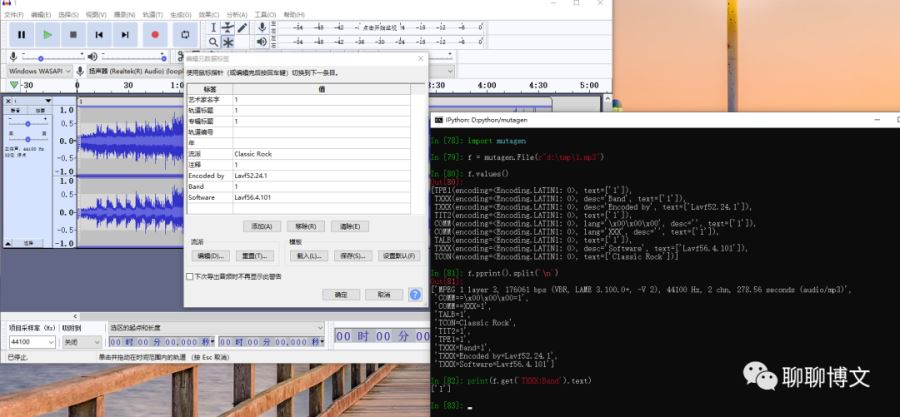This screenshot has width=900, height=417.
Task: Start recording with the red Record button
Action: tap(155, 35)
